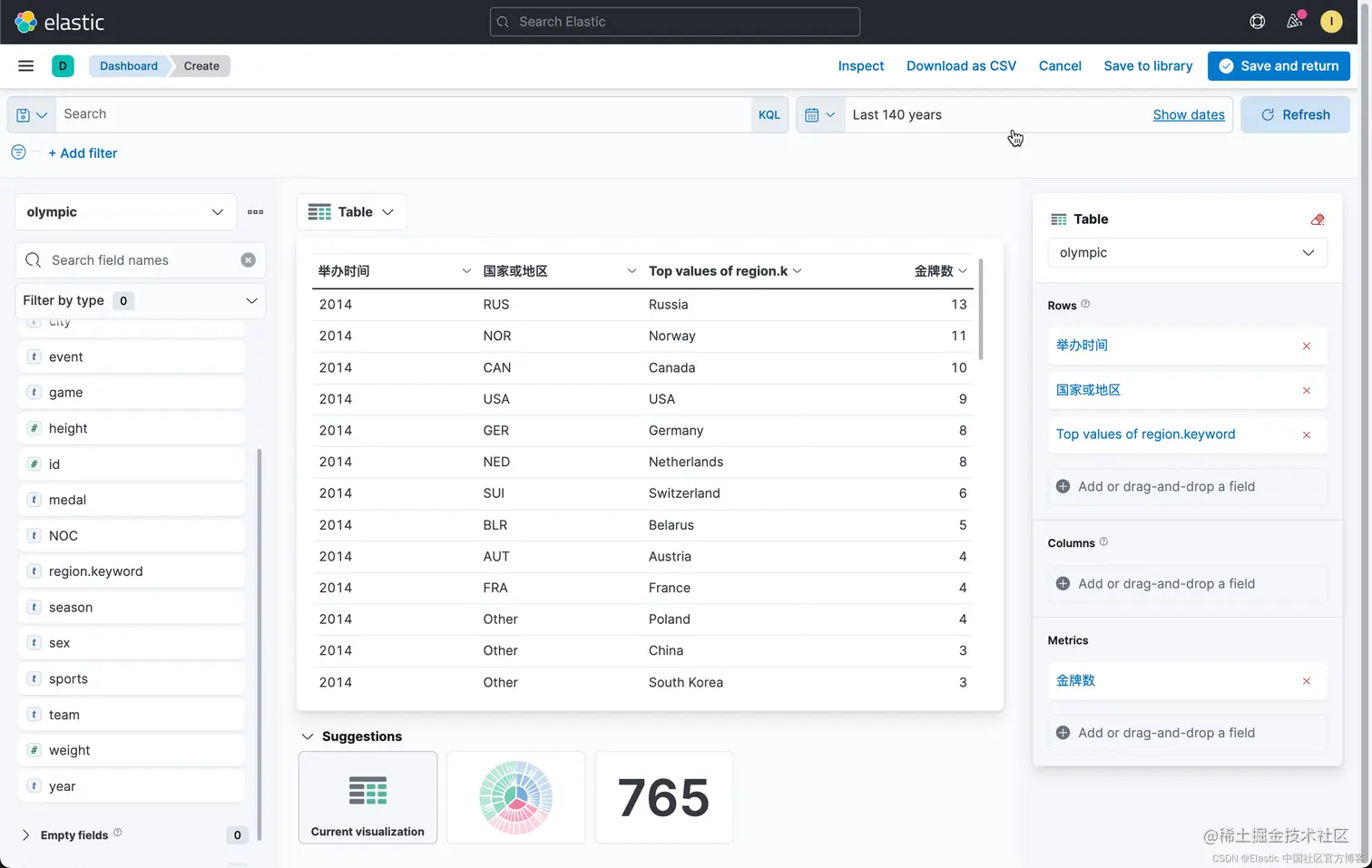Image resolution: width=1372 pixels, height=868 pixels.
Task: Click the field list scrollbar
Action: tap(260, 644)
